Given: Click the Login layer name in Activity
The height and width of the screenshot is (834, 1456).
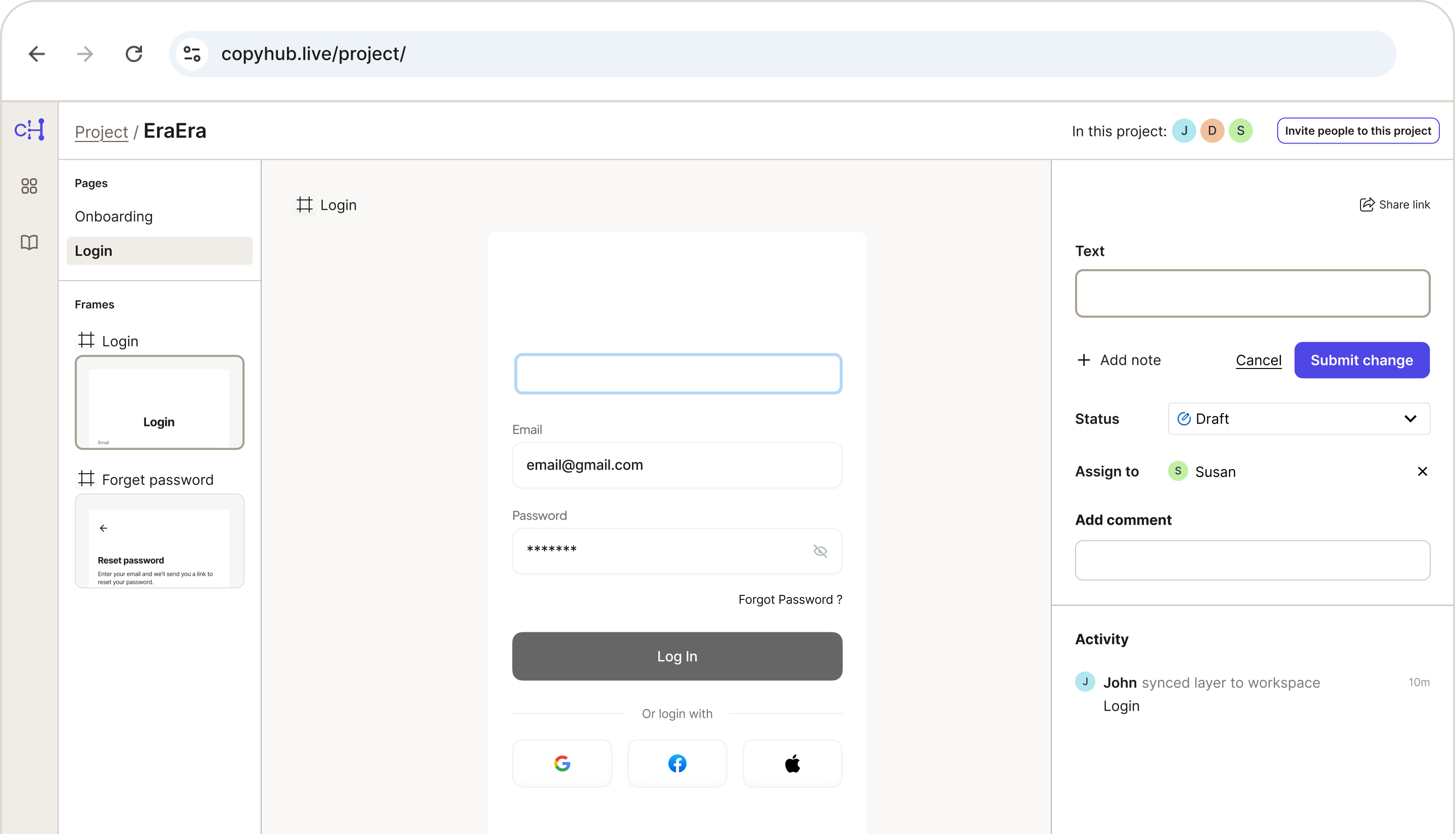Looking at the screenshot, I should [x=1122, y=706].
